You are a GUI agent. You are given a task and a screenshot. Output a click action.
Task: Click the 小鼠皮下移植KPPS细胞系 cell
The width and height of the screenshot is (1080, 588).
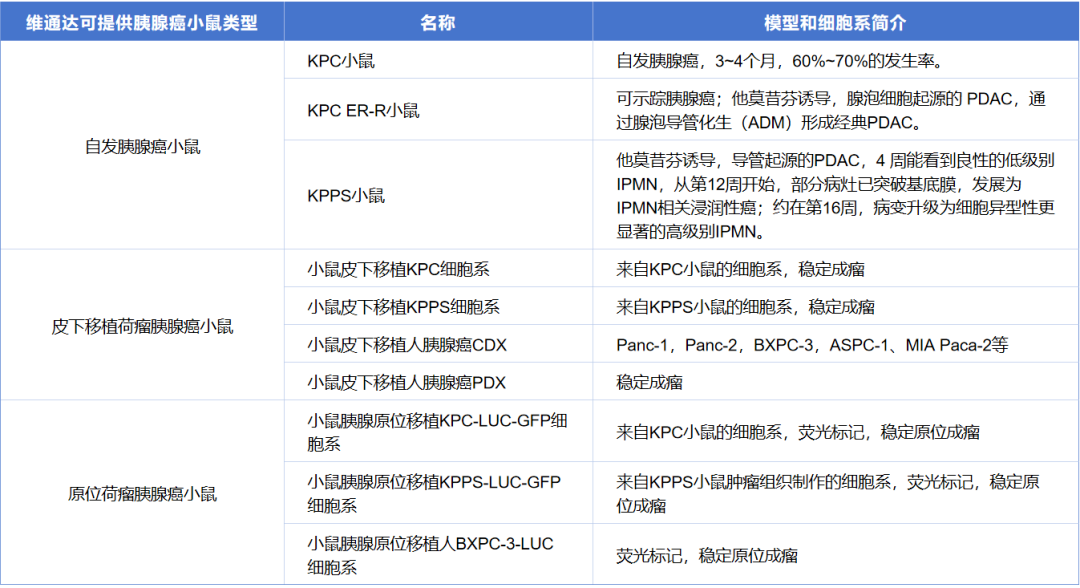point(403,307)
